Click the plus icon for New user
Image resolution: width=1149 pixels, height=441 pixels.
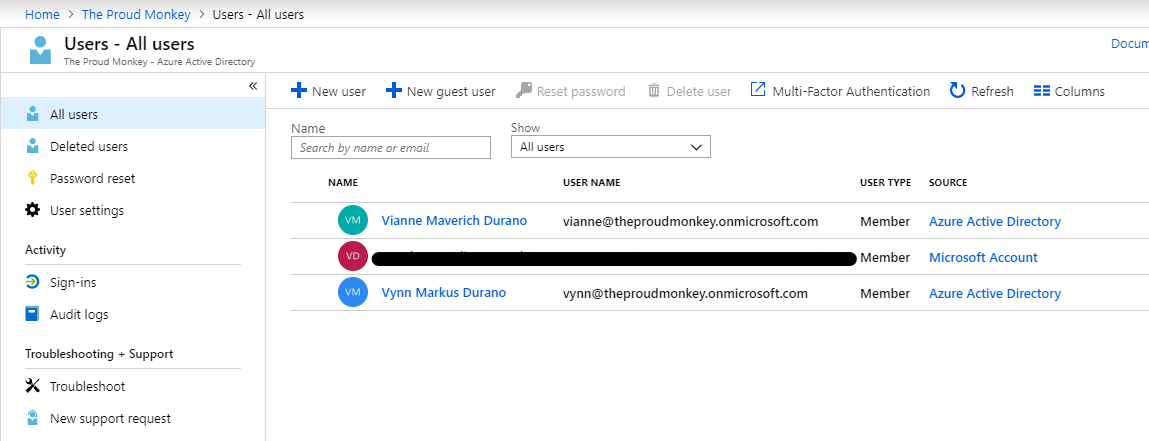tap(299, 90)
